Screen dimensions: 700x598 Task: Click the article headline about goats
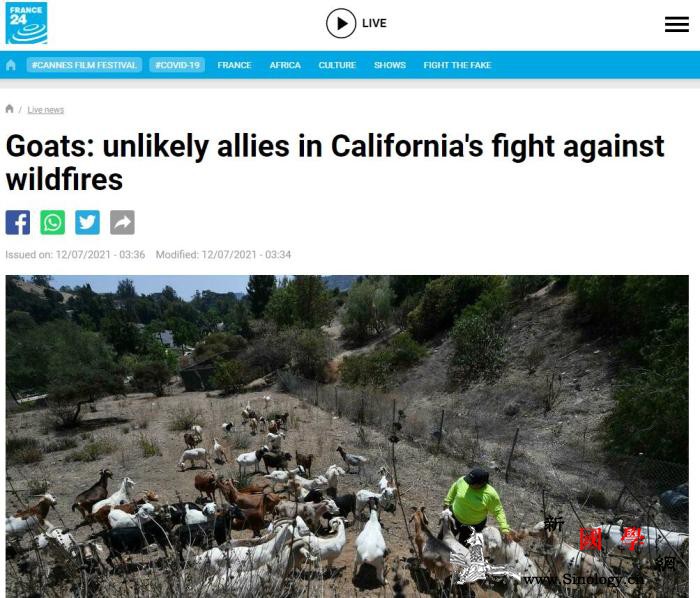[x=335, y=162]
